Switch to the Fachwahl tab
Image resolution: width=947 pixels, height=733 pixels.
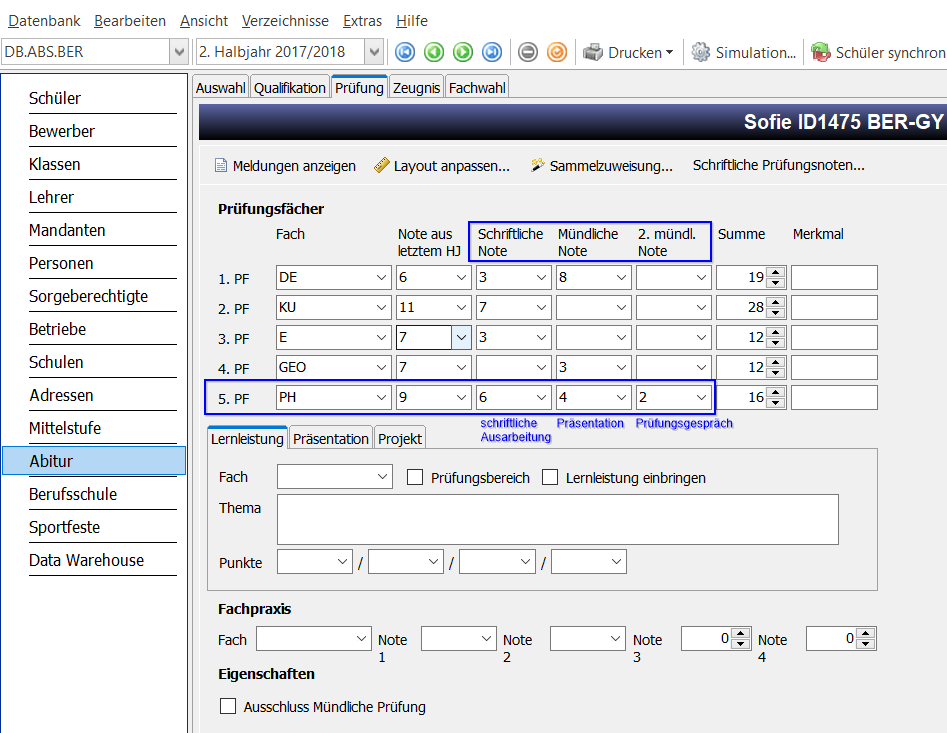477,88
